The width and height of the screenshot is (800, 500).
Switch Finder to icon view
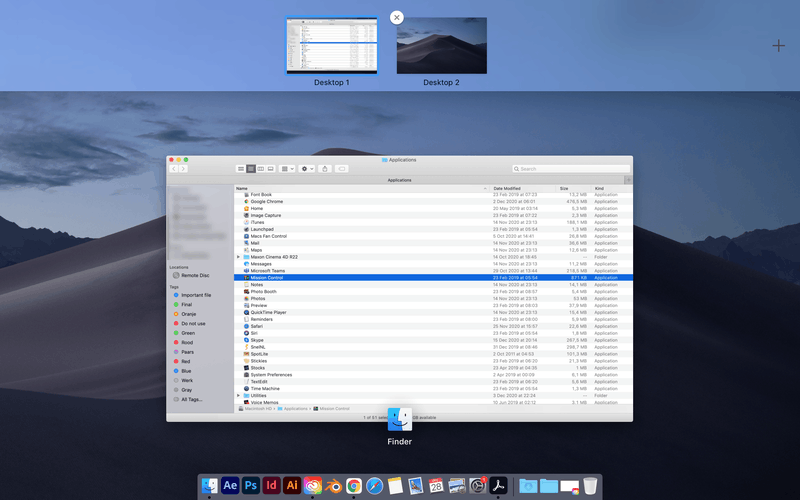coord(241,169)
